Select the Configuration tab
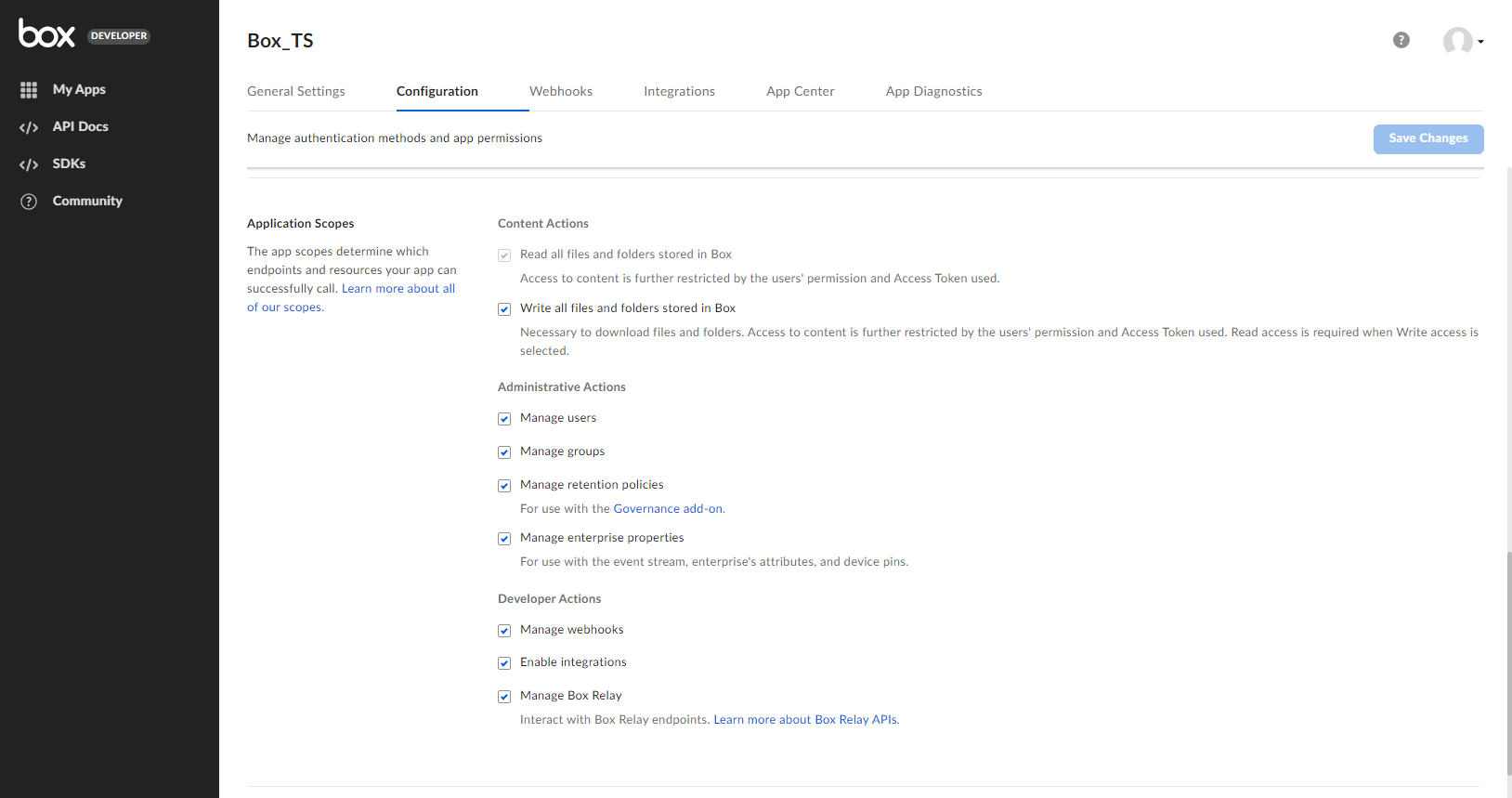 point(437,91)
